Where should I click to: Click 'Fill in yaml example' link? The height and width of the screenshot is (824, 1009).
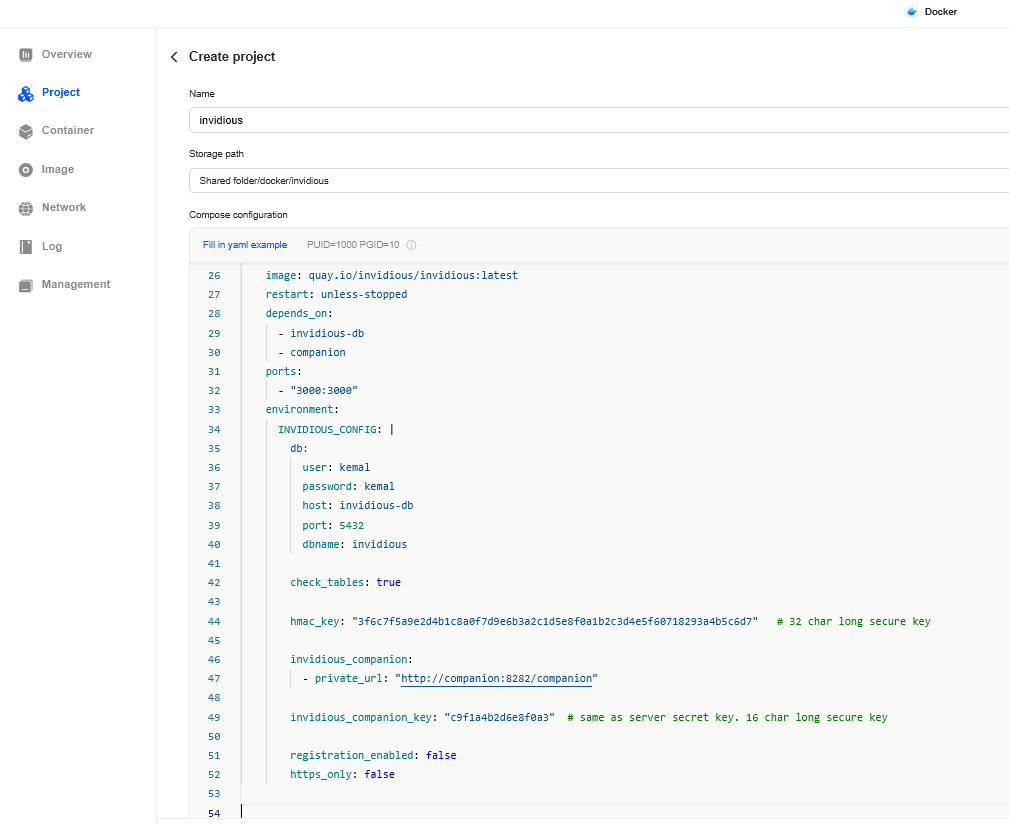pyautogui.click(x=244, y=245)
